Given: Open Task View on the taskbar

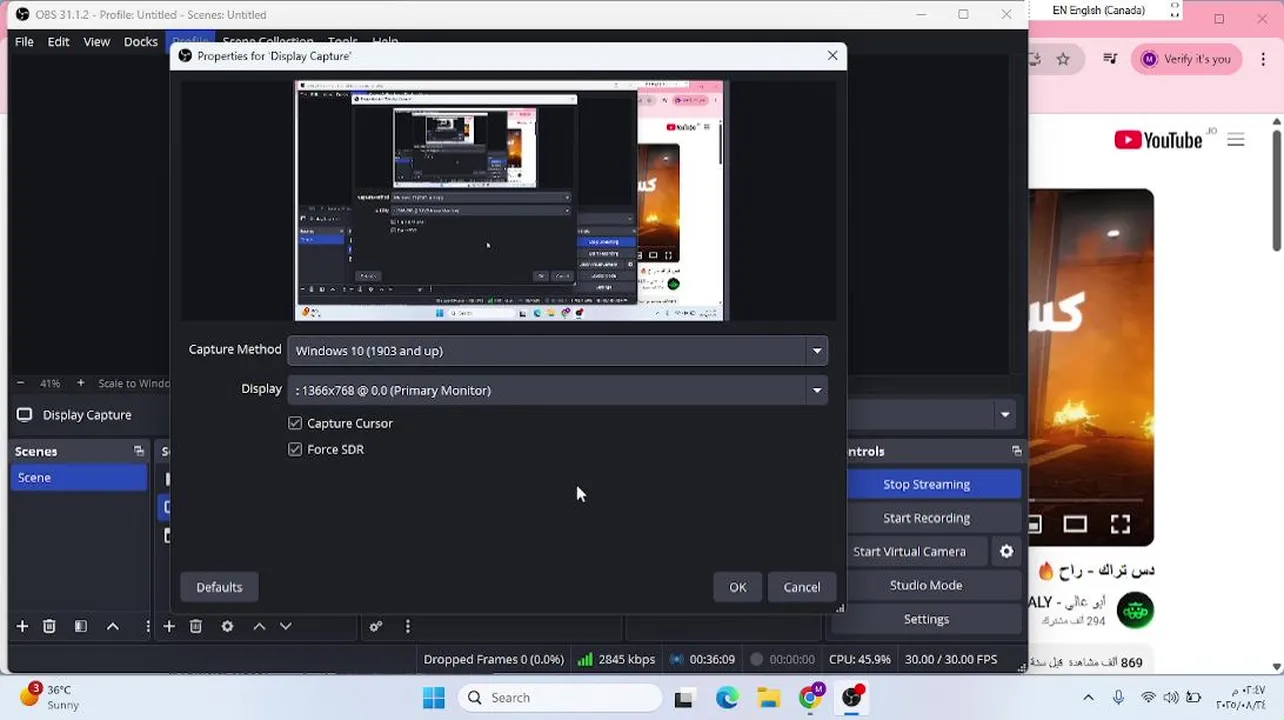Looking at the screenshot, I should tap(684, 698).
